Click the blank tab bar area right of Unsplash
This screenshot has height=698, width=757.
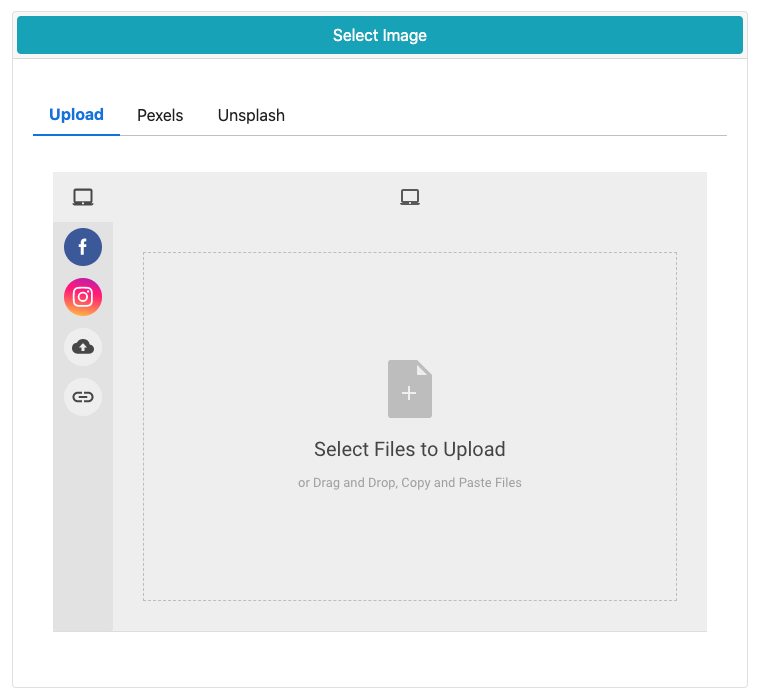pyautogui.click(x=500, y=116)
